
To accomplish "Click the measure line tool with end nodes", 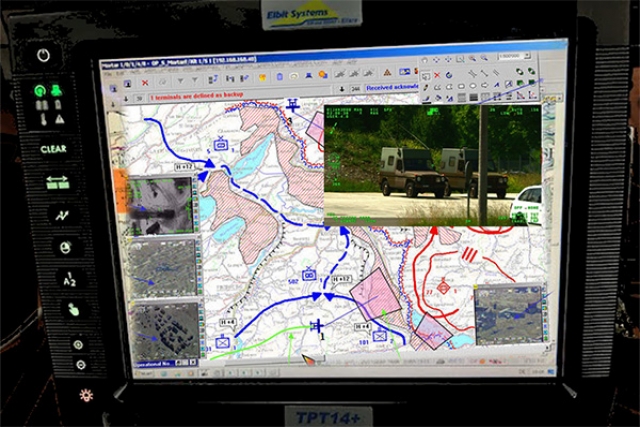I will (x=484, y=73).
